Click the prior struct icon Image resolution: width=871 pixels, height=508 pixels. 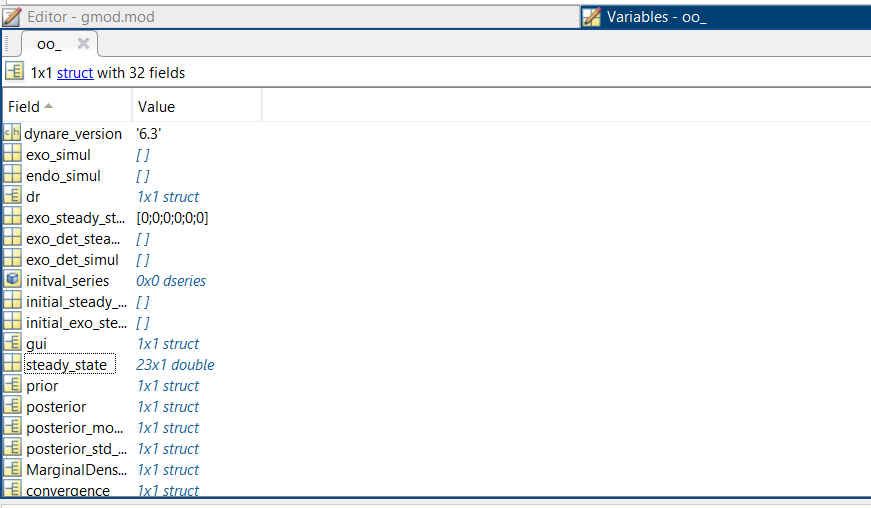(12, 385)
